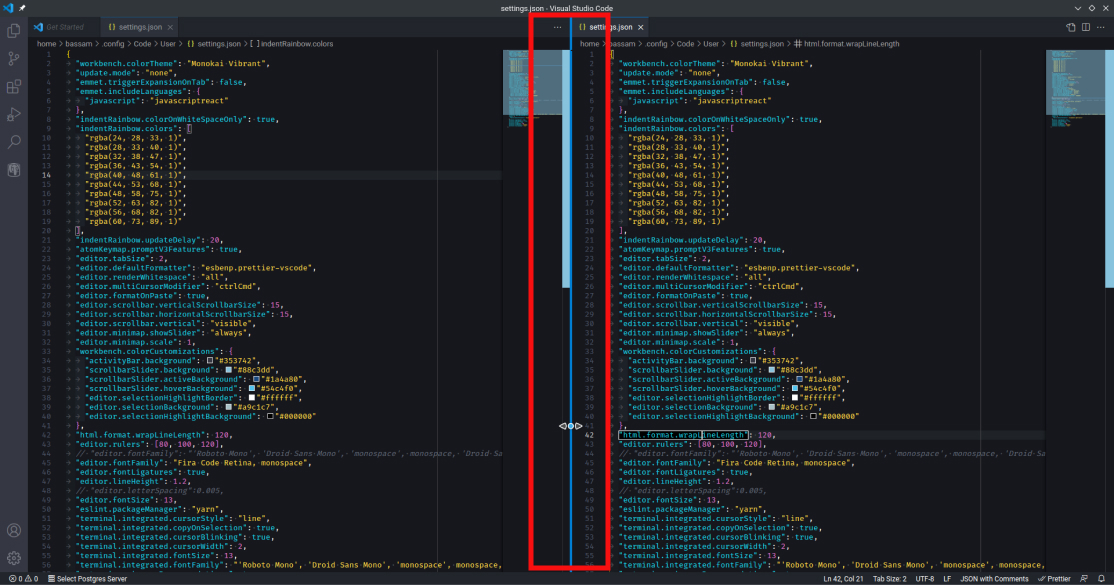The image size is (1114, 585).
Task: Click the Open Changes icon in right editor toolbar
Action: pos(1071,27)
